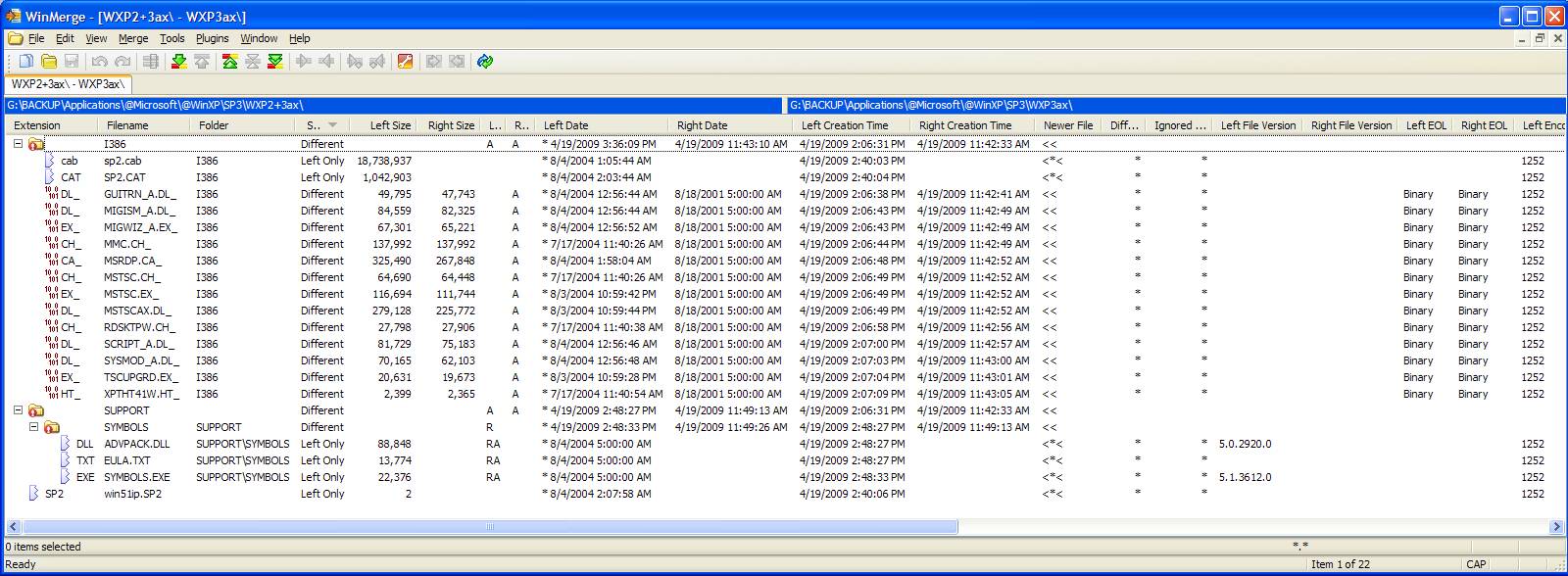Viewport: 1568px width, 576px height.
Task: Open the Window menu
Action: [x=259, y=38]
